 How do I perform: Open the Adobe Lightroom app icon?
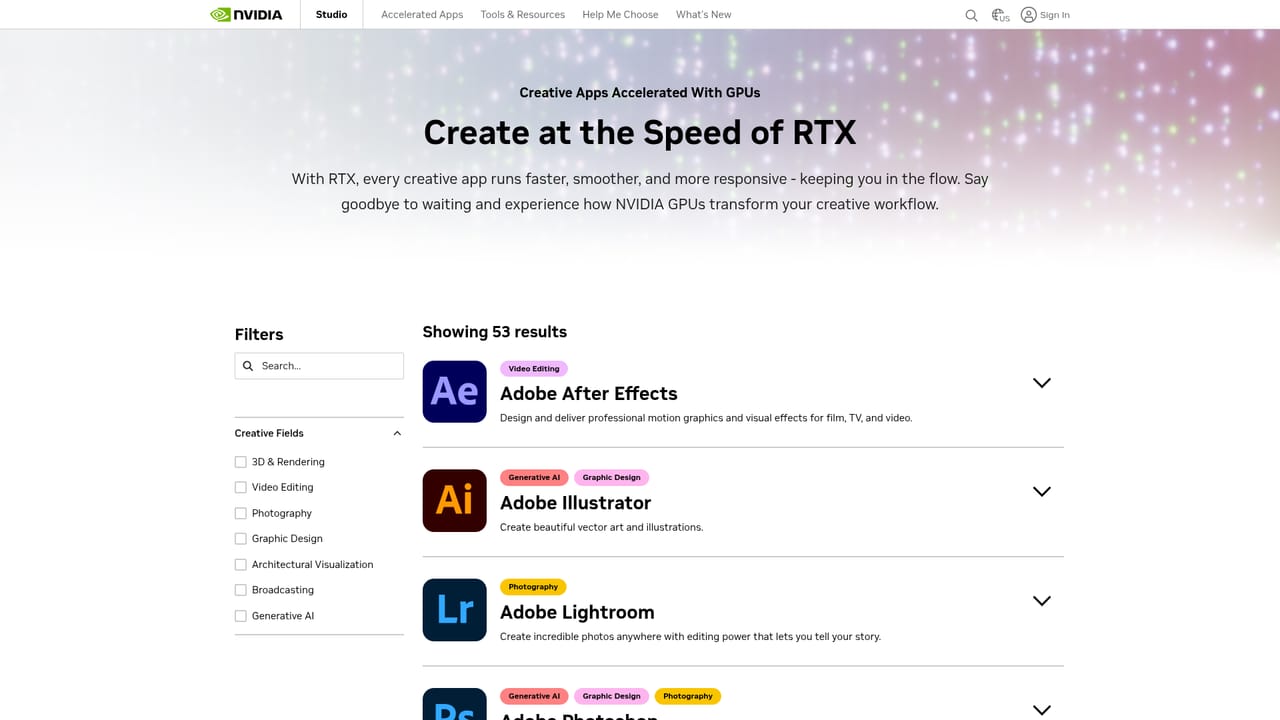[x=454, y=609]
